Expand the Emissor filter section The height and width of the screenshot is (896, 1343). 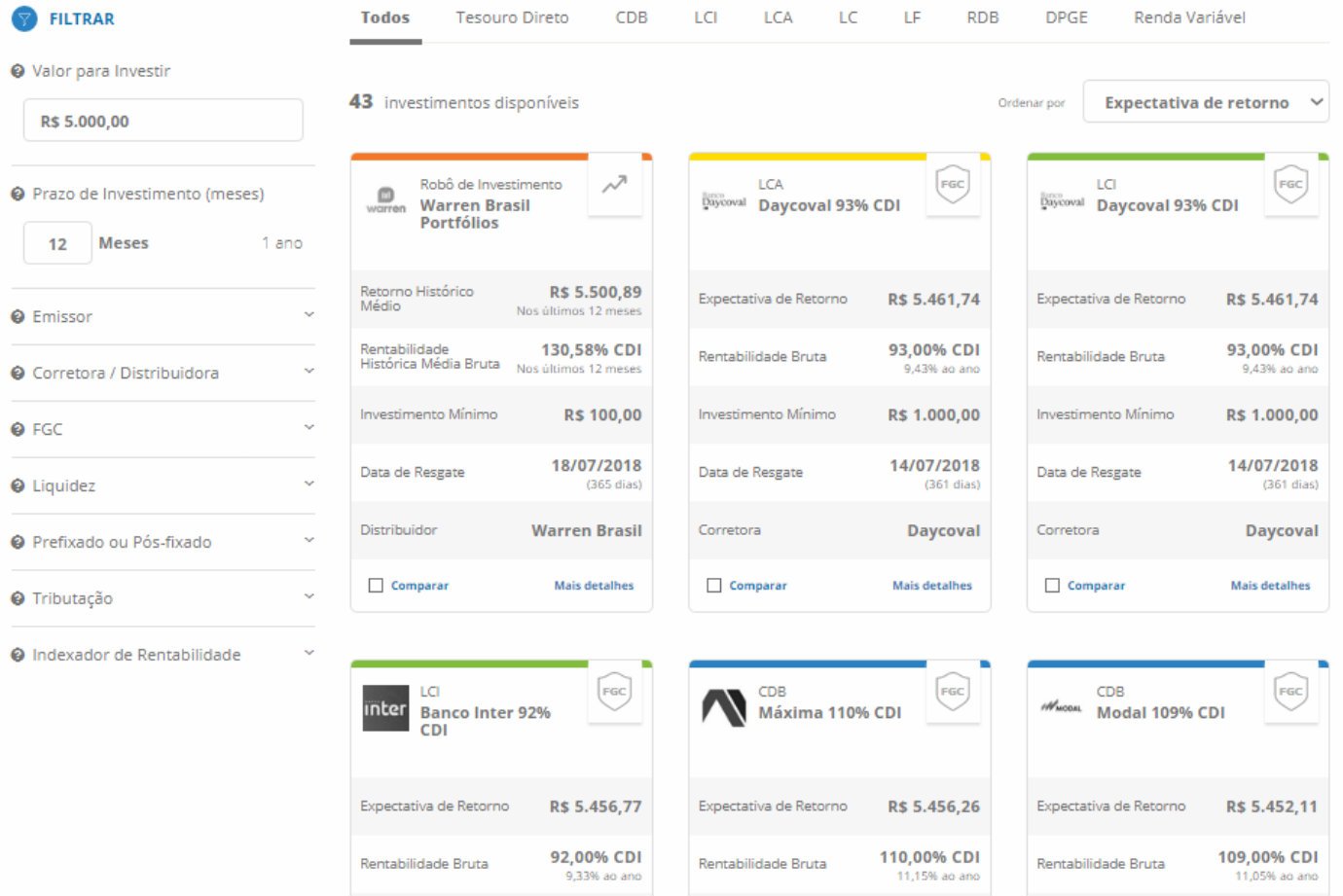(x=163, y=316)
